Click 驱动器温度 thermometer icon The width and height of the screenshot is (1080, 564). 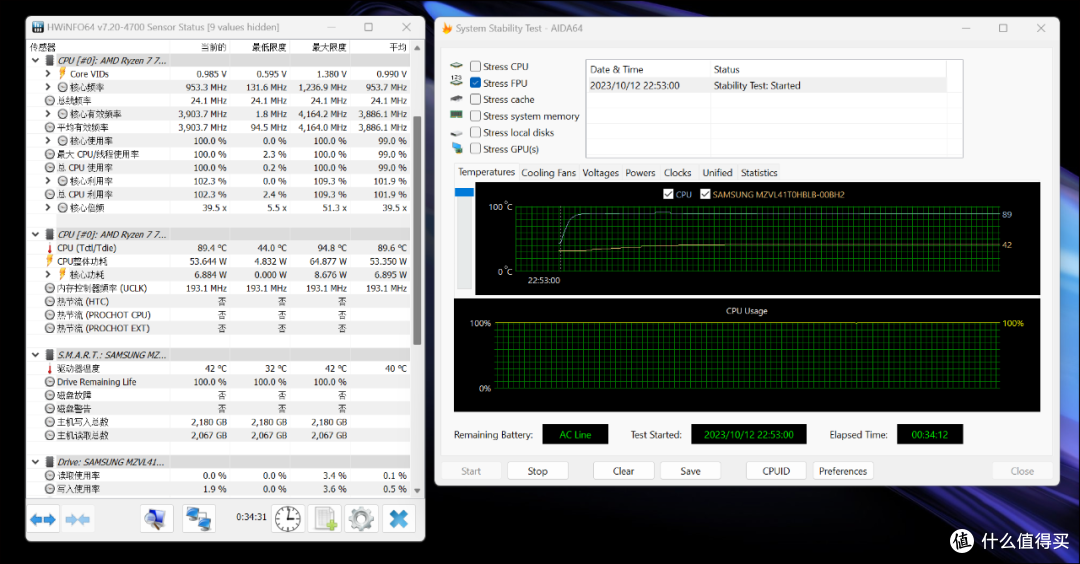click(x=50, y=368)
